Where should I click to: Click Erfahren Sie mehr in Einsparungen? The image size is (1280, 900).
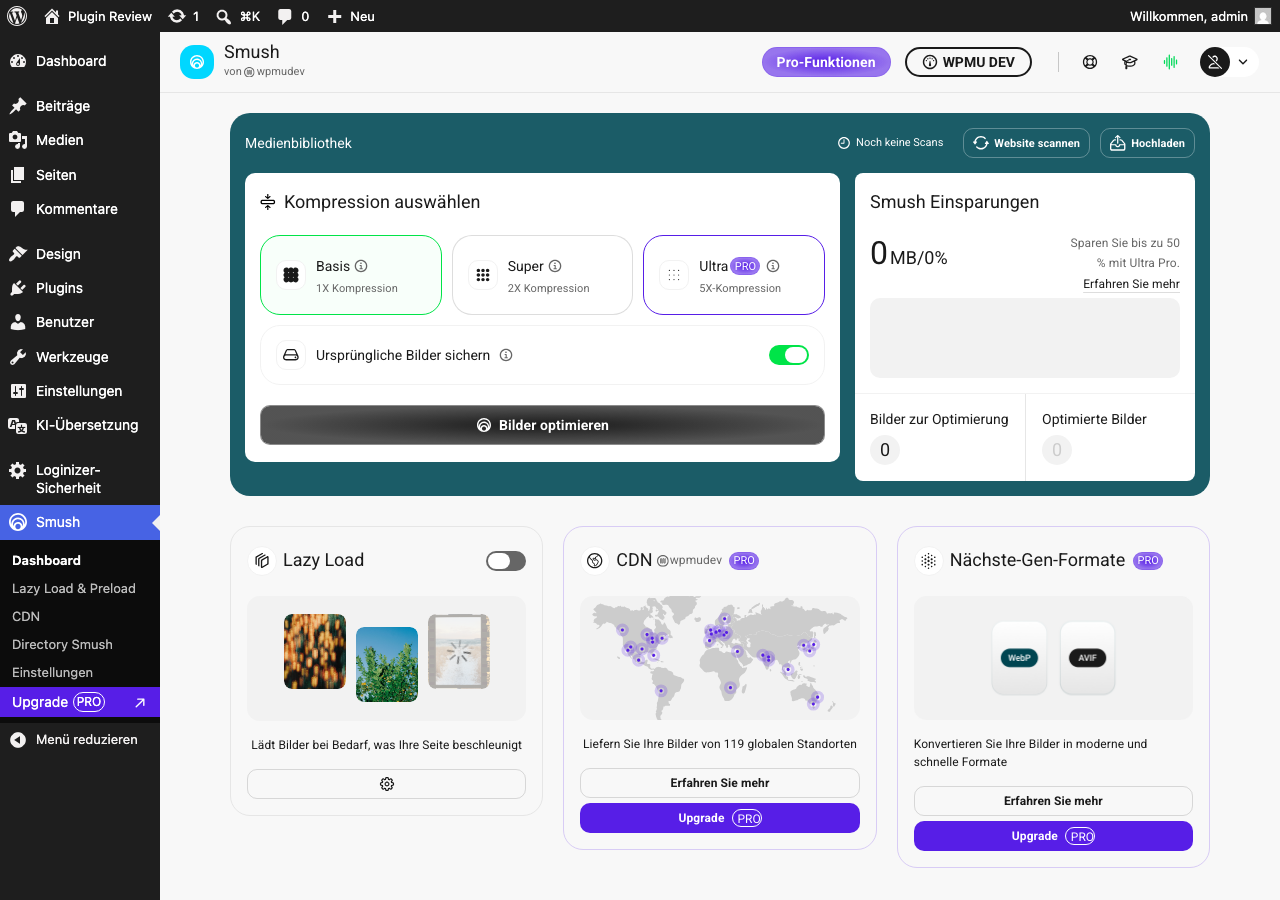pyautogui.click(x=1131, y=284)
